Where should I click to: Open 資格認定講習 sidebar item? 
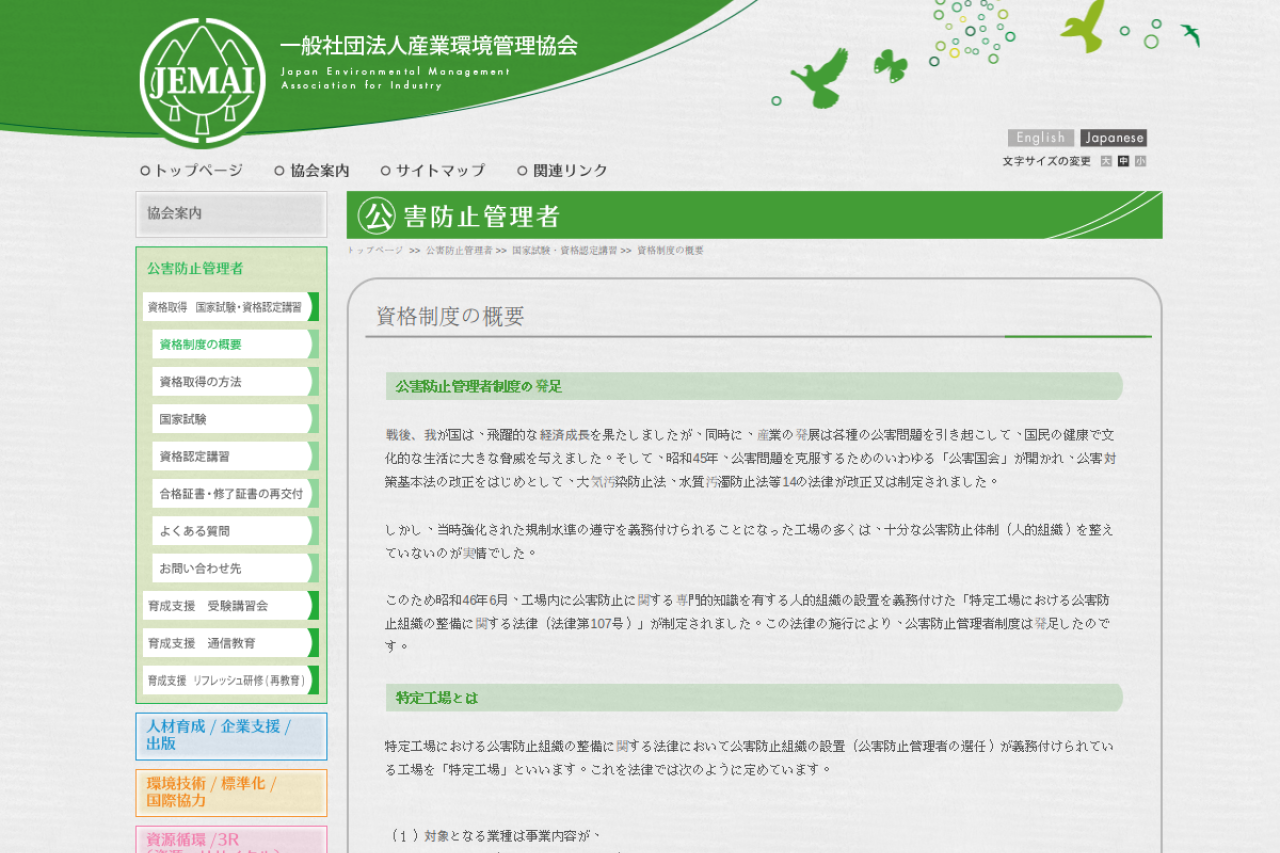pyautogui.click(x=236, y=456)
